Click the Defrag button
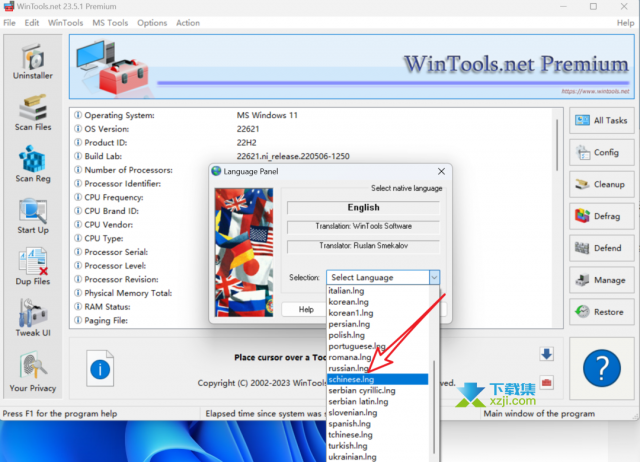Screen dimensions: 640x462 tap(602, 216)
